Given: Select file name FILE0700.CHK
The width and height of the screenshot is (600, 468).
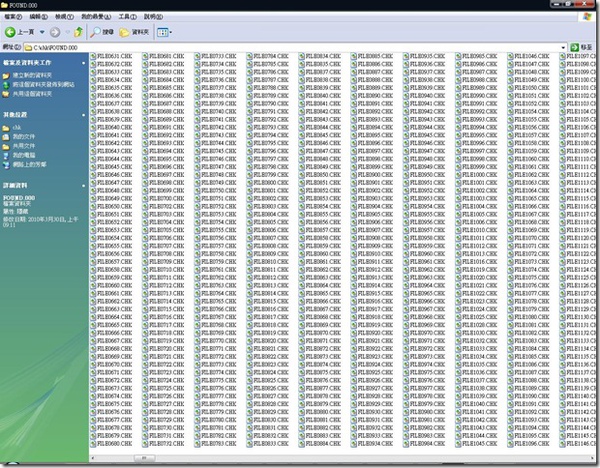Looking at the screenshot, I should [x=166, y=199].
